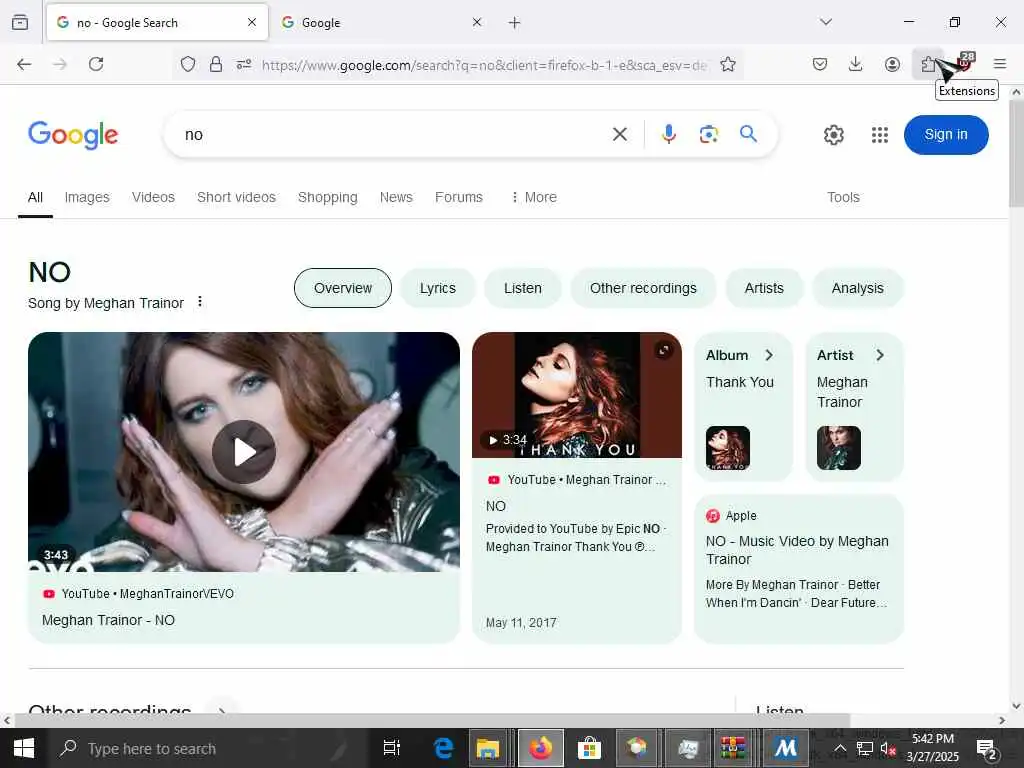The width and height of the screenshot is (1024, 768).
Task: Click the Meghan Trainor artist thumbnail
Action: pyautogui.click(x=839, y=448)
